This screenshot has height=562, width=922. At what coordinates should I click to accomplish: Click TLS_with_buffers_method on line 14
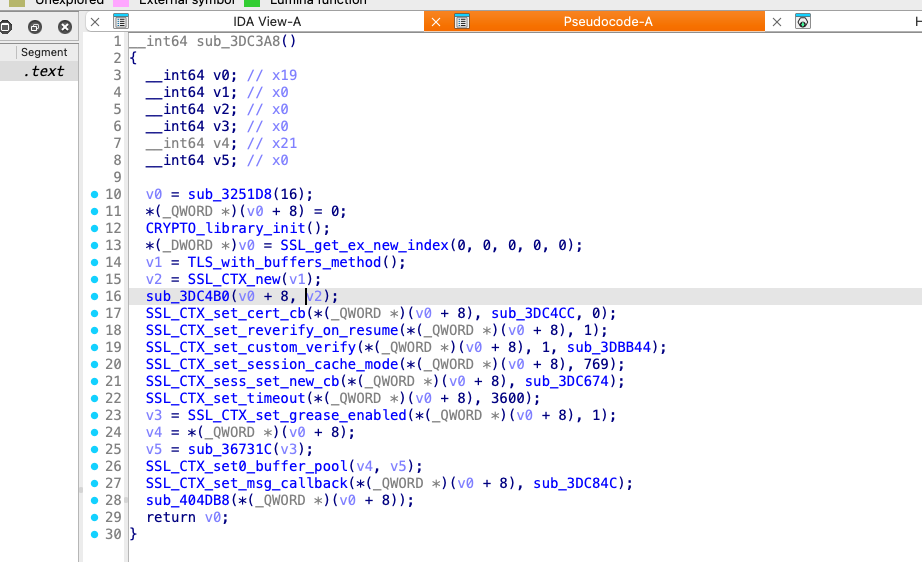pos(284,262)
